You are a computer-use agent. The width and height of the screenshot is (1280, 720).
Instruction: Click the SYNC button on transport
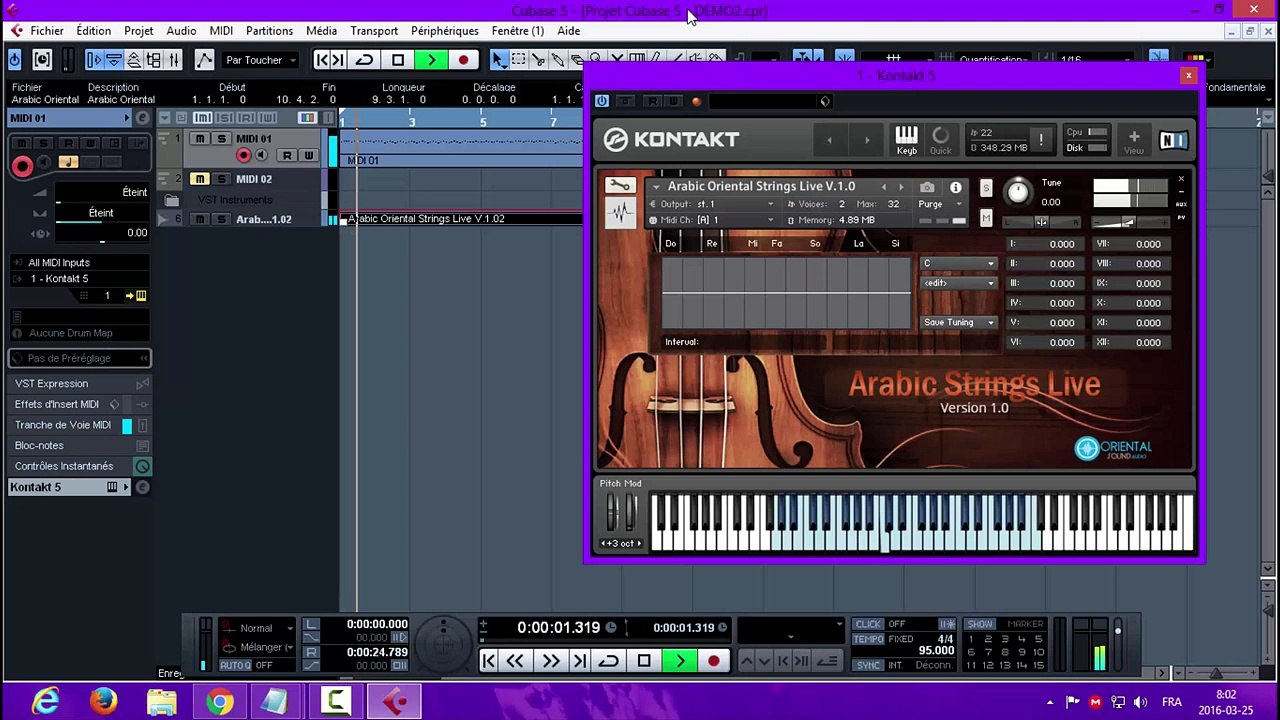[x=868, y=665]
